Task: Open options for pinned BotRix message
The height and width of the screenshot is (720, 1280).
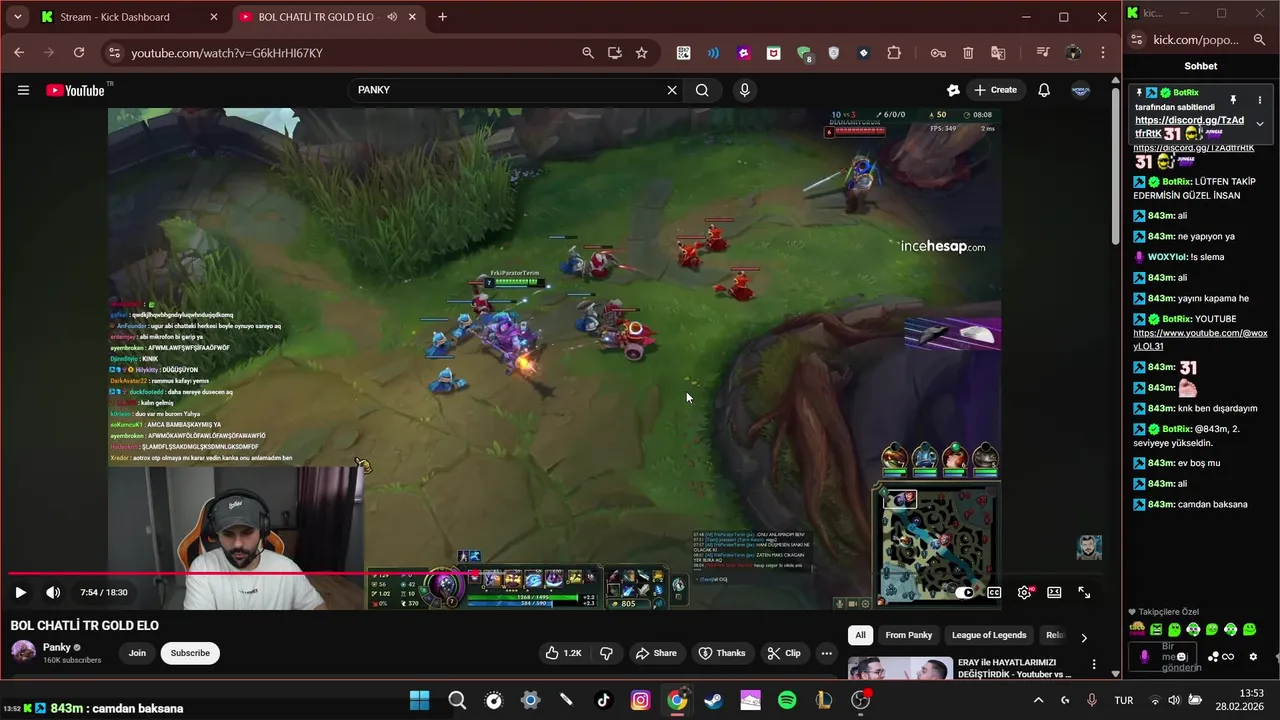Action: click(1260, 100)
